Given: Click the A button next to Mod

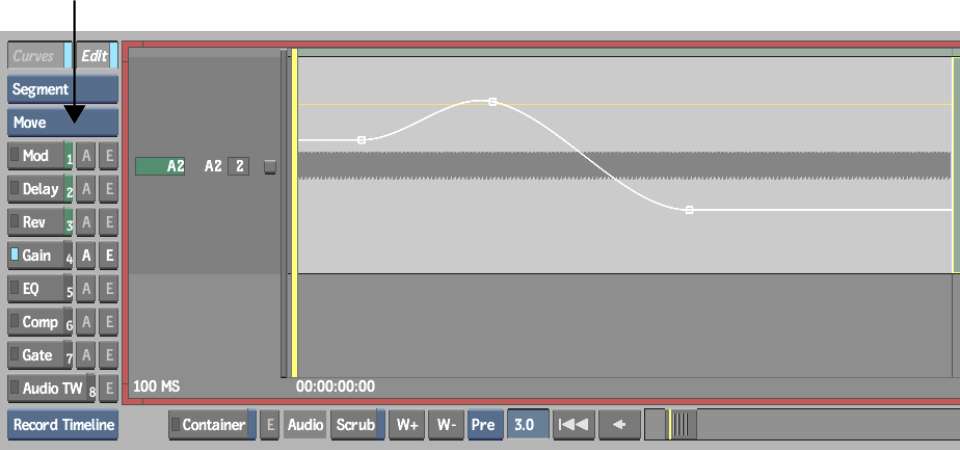Looking at the screenshot, I should tap(86, 156).
